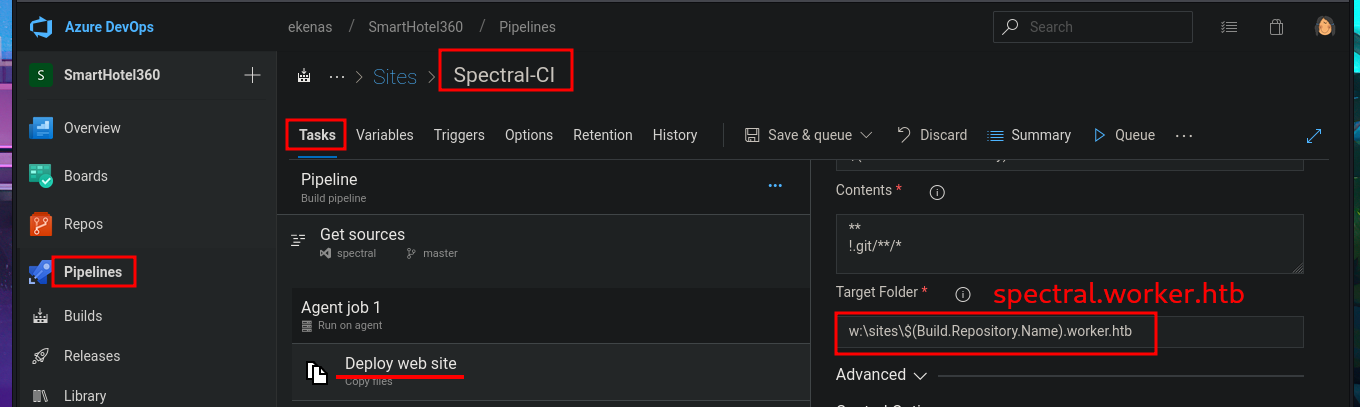The image size is (1360, 407).
Task: Select the Deploy web site task
Action: coord(400,364)
